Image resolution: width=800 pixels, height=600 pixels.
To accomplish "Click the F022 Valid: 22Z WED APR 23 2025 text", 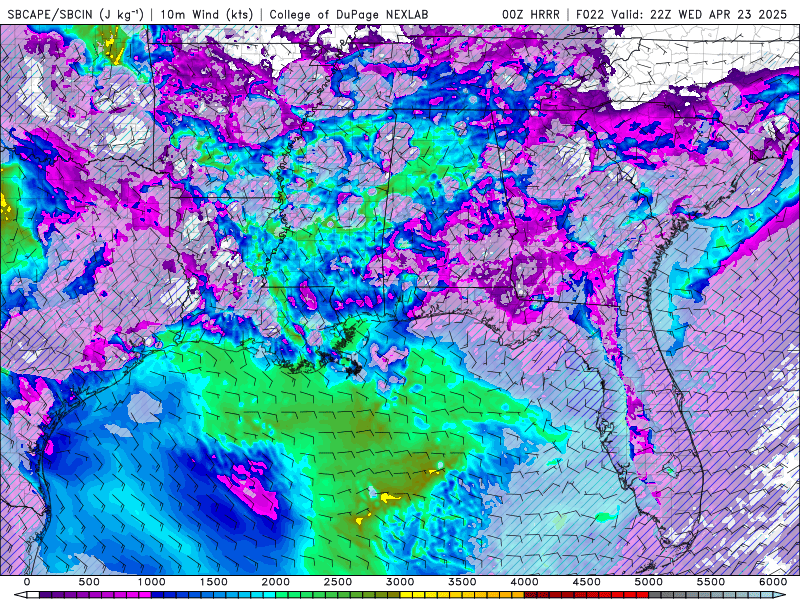I will tap(681, 14).
